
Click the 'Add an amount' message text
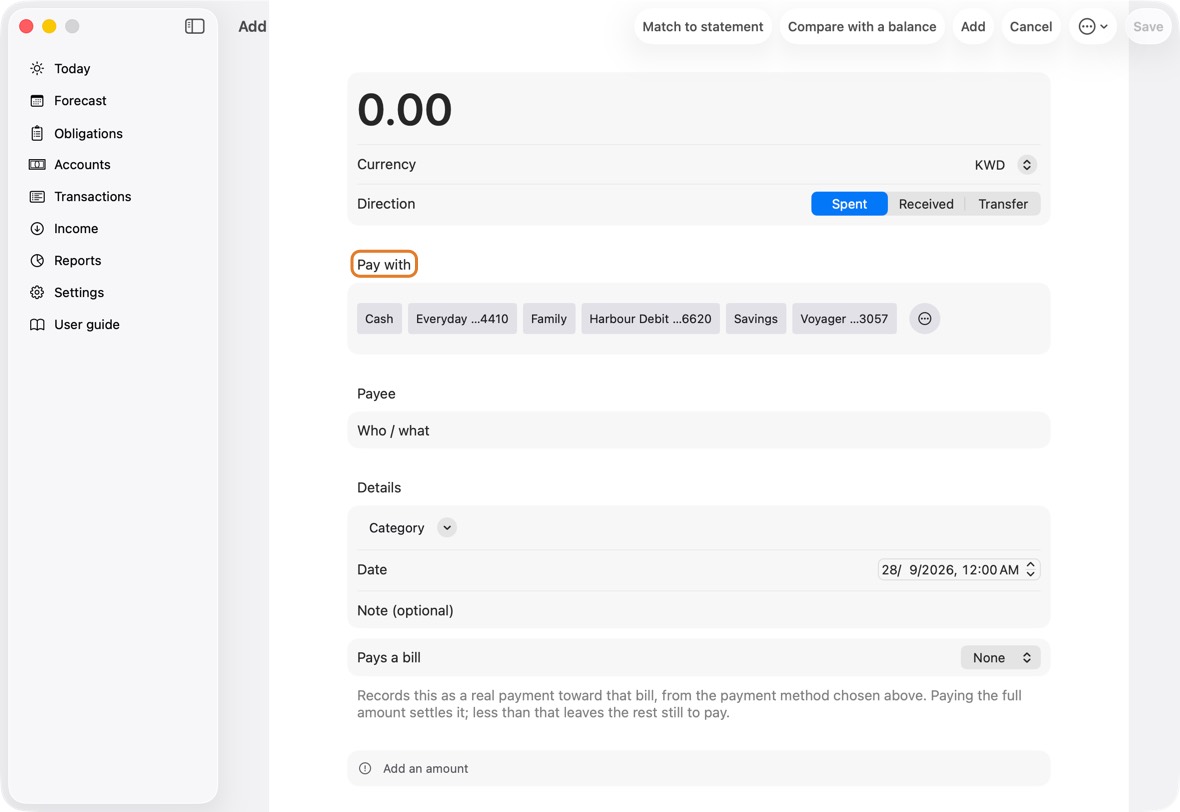[x=425, y=768]
